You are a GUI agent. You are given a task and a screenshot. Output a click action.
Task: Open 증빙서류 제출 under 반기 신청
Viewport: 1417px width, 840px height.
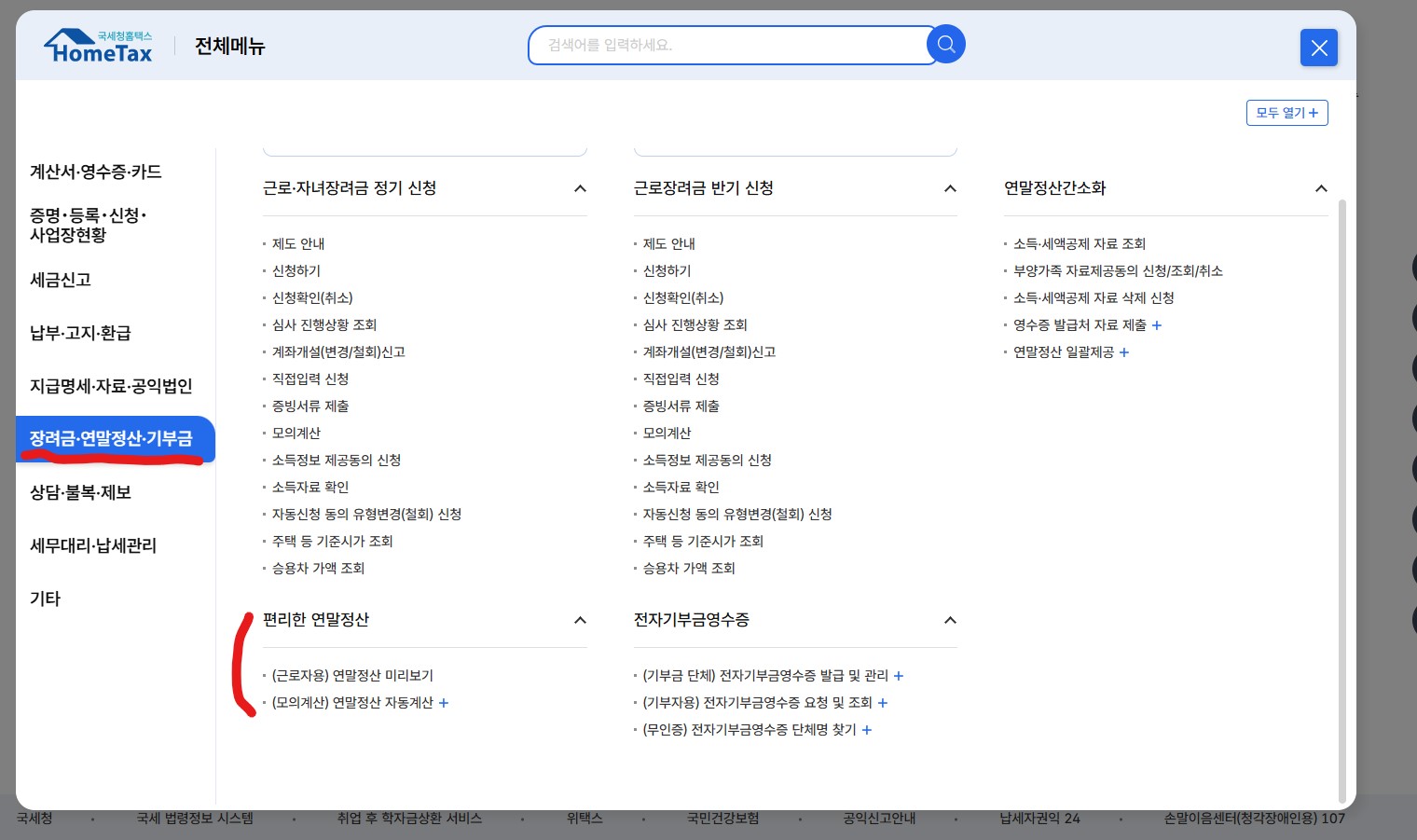point(681,406)
